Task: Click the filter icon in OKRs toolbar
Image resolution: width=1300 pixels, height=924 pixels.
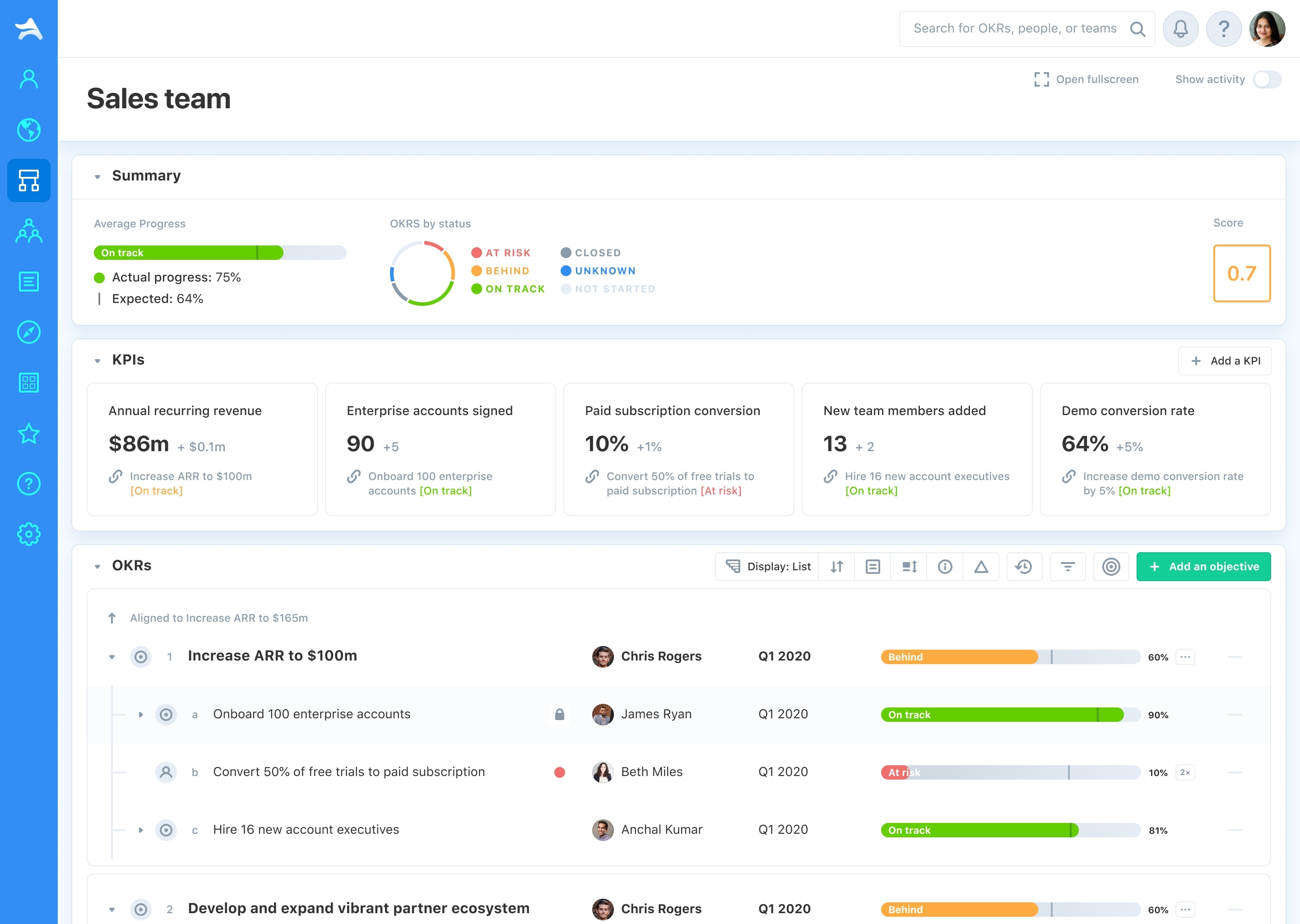Action: (1067, 567)
